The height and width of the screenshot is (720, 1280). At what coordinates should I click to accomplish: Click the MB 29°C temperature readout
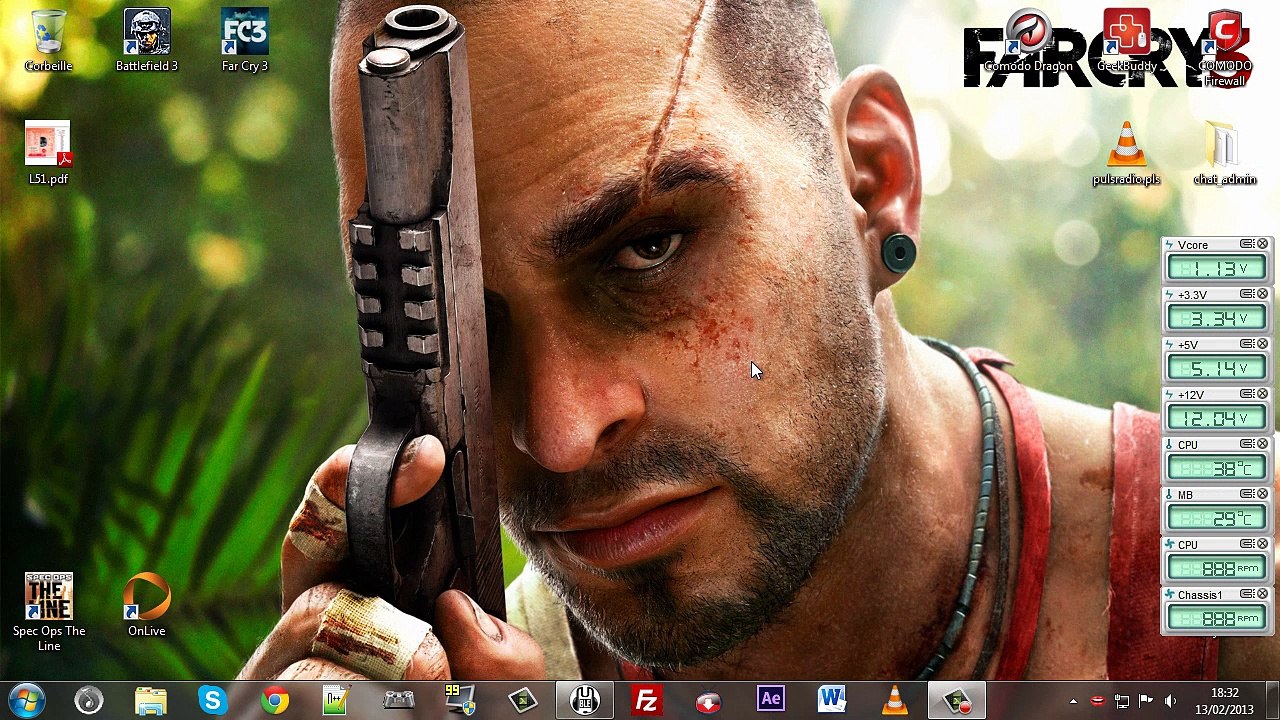click(1216, 518)
